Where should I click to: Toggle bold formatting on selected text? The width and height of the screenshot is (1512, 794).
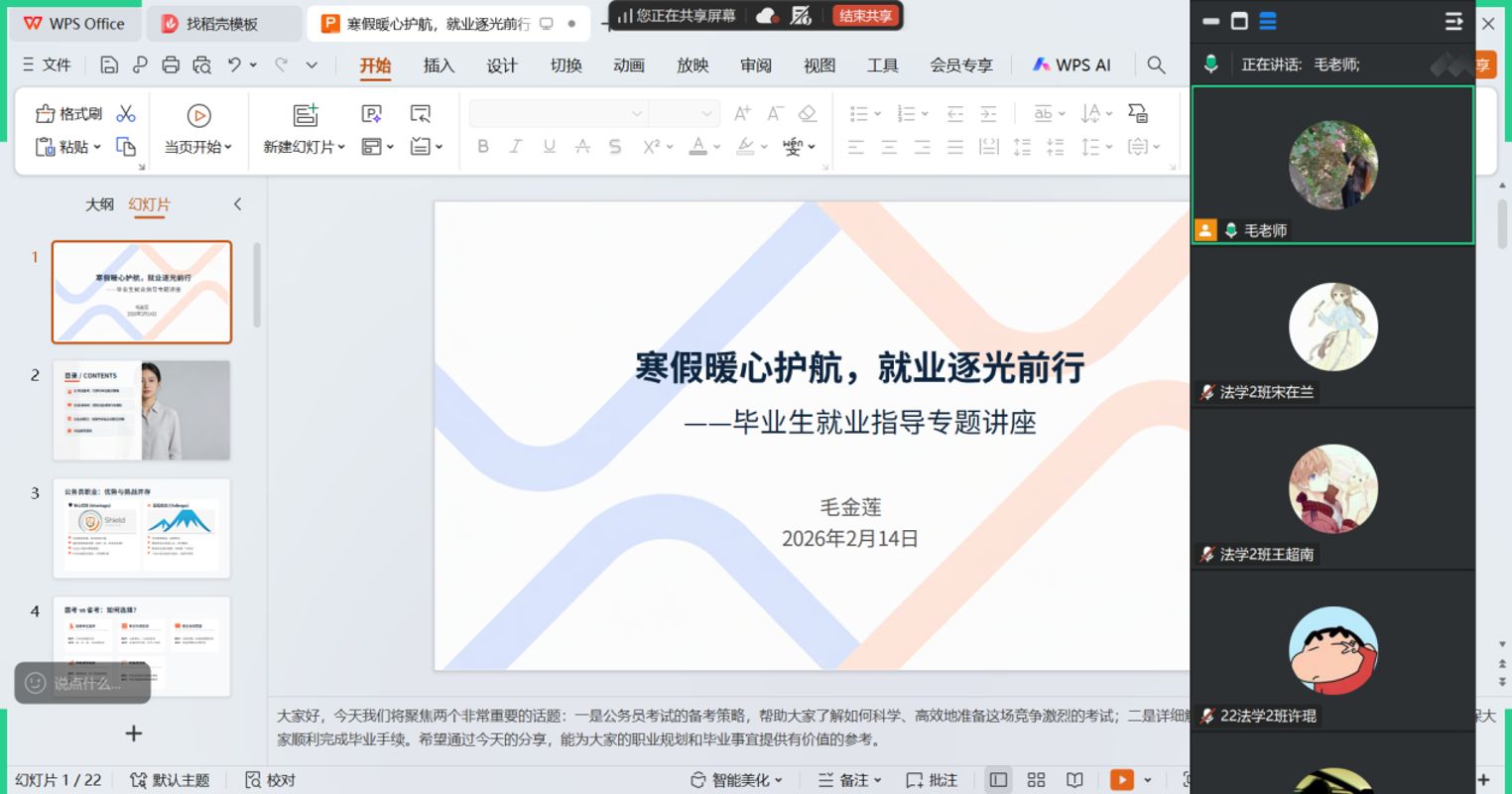click(483, 146)
